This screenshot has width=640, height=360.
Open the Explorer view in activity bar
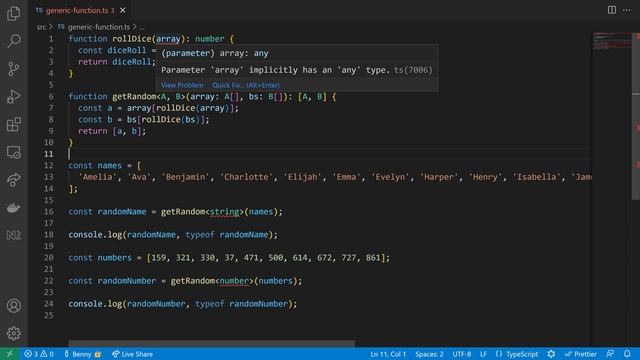[13, 13]
